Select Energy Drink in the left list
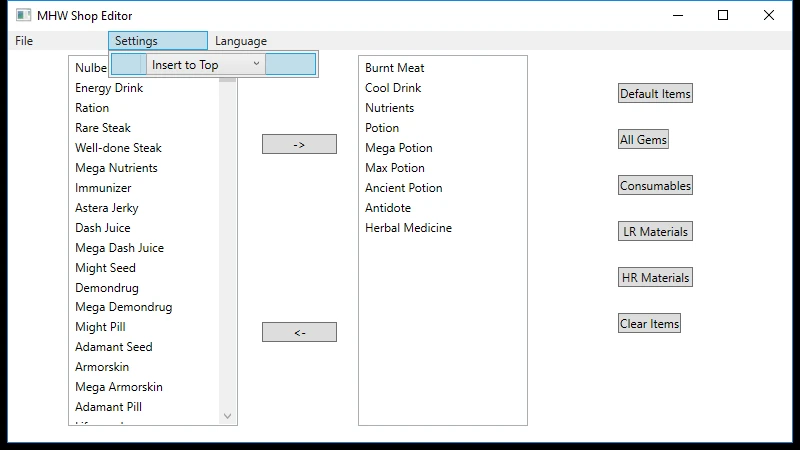Viewport: 800px width, 450px height. point(109,88)
